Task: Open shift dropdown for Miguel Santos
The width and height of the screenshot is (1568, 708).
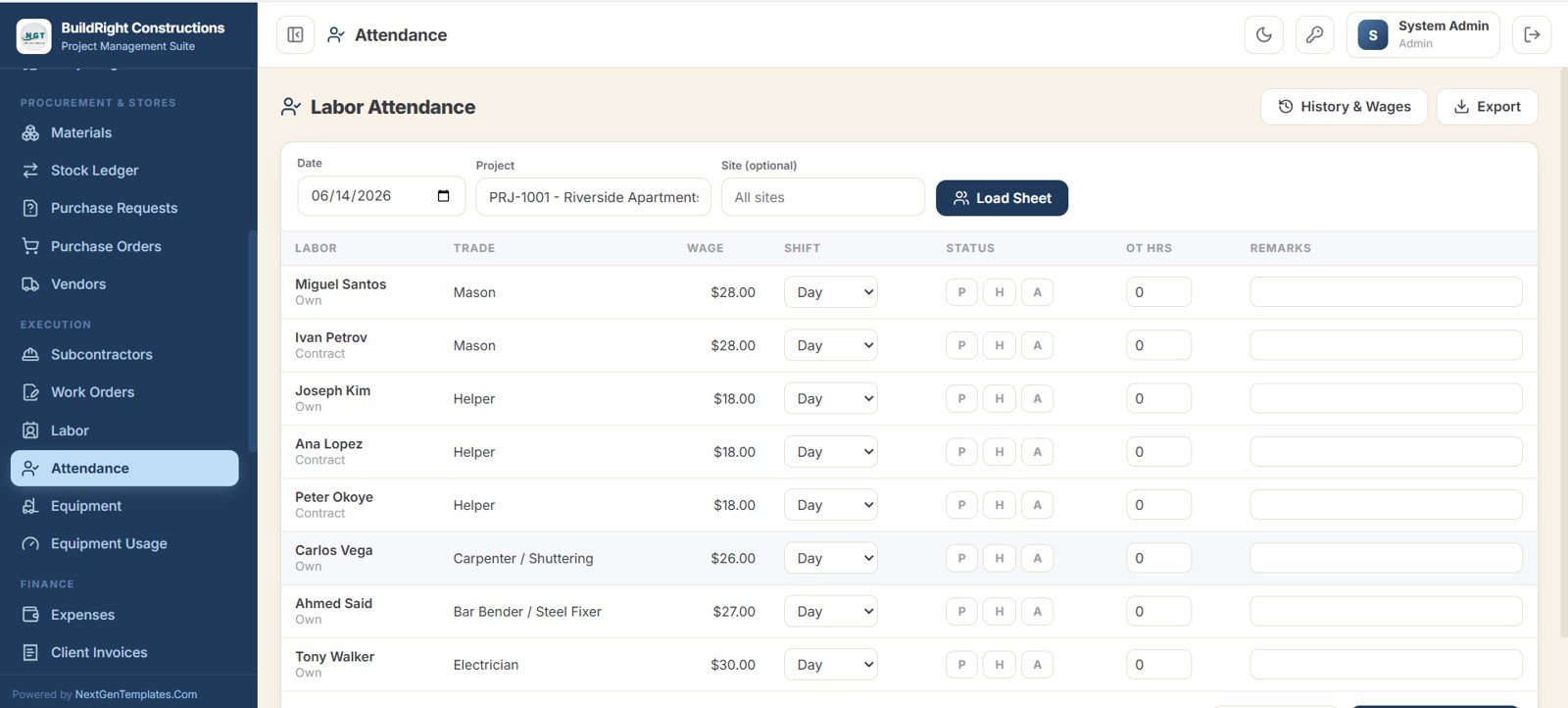Action: pos(831,292)
